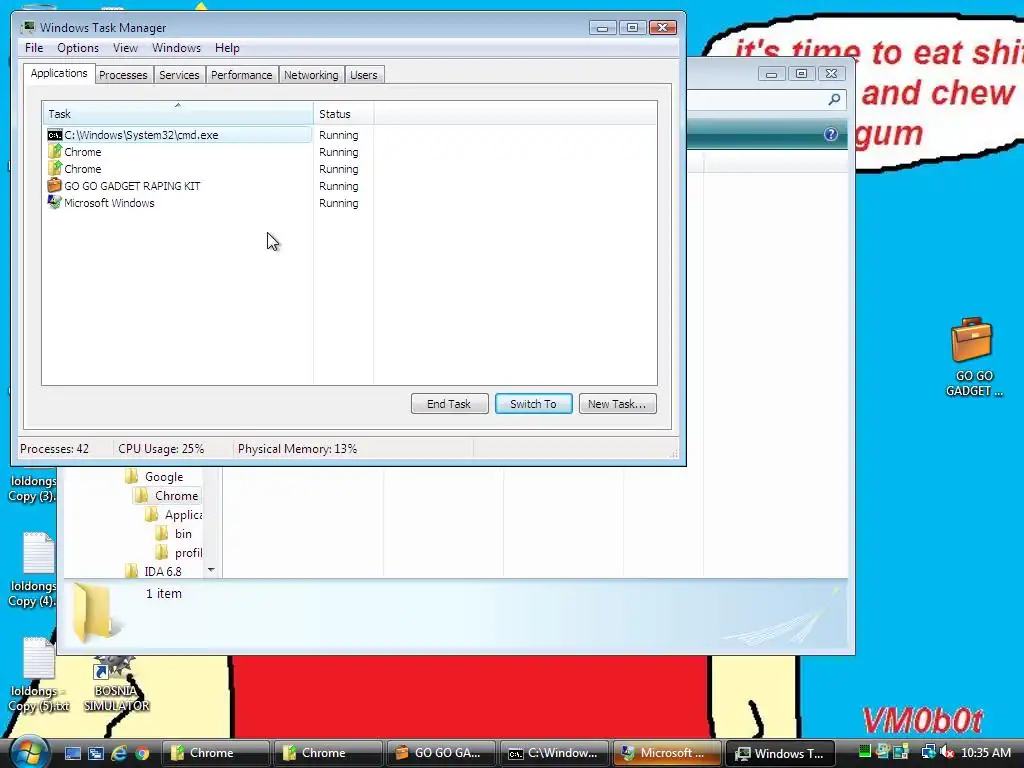Switch to the Users tab

364,75
